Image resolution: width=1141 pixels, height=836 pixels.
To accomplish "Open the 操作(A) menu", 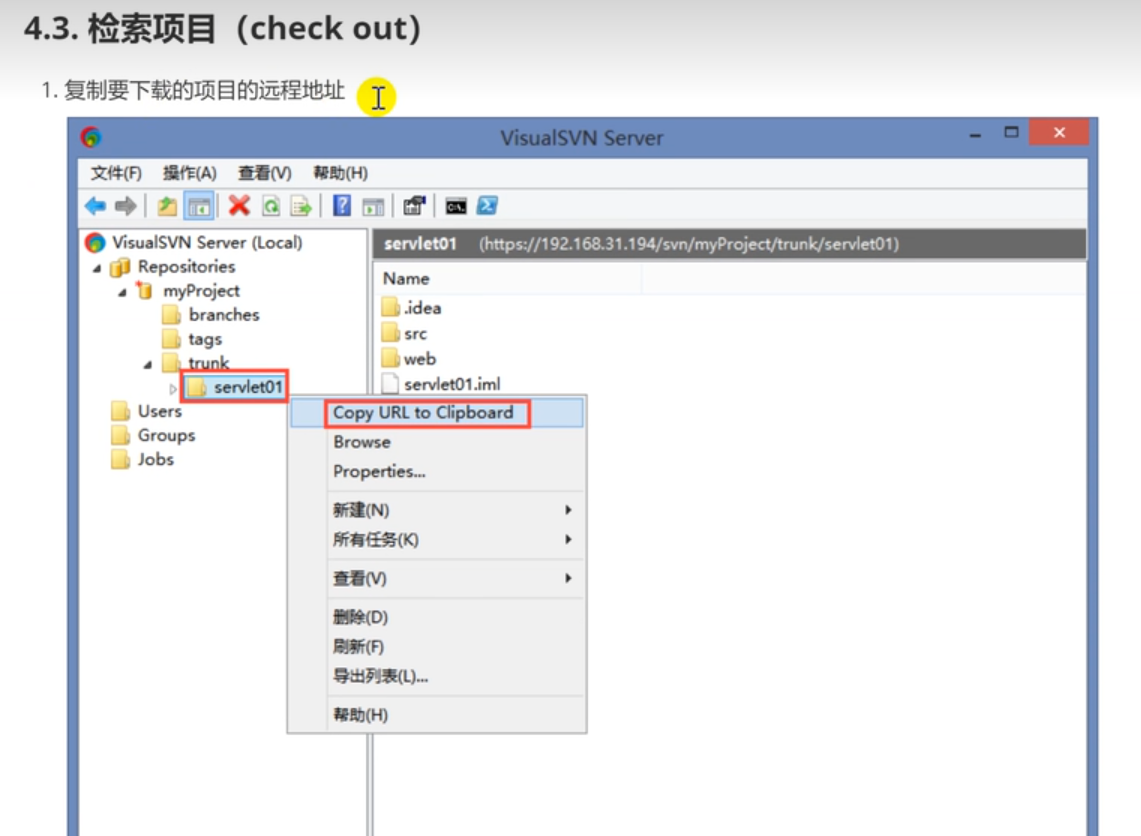I will pyautogui.click(x=189, y=173).
